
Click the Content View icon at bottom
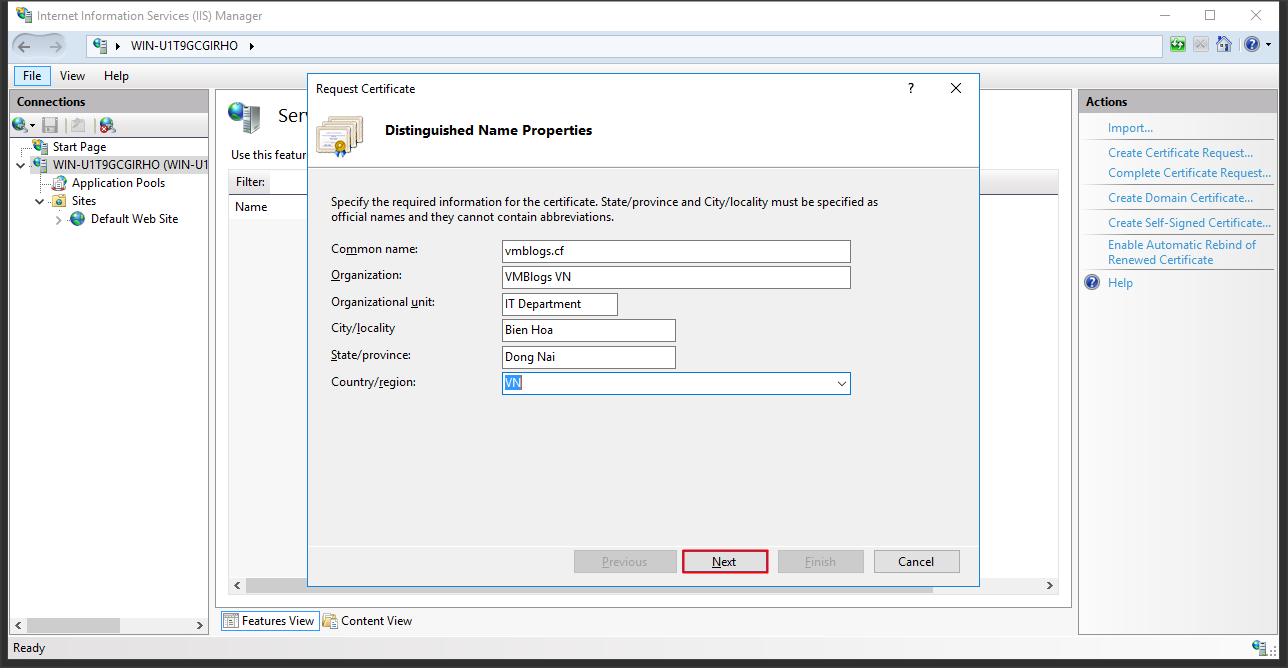[x=330, y=621]
